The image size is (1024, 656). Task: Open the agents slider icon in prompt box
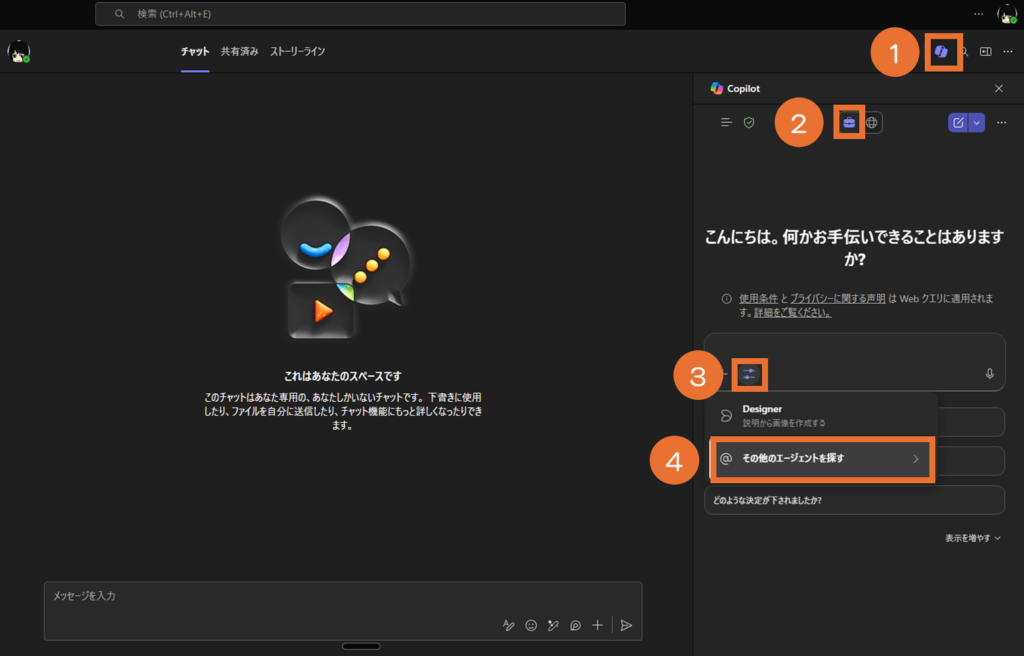point(749,375)
